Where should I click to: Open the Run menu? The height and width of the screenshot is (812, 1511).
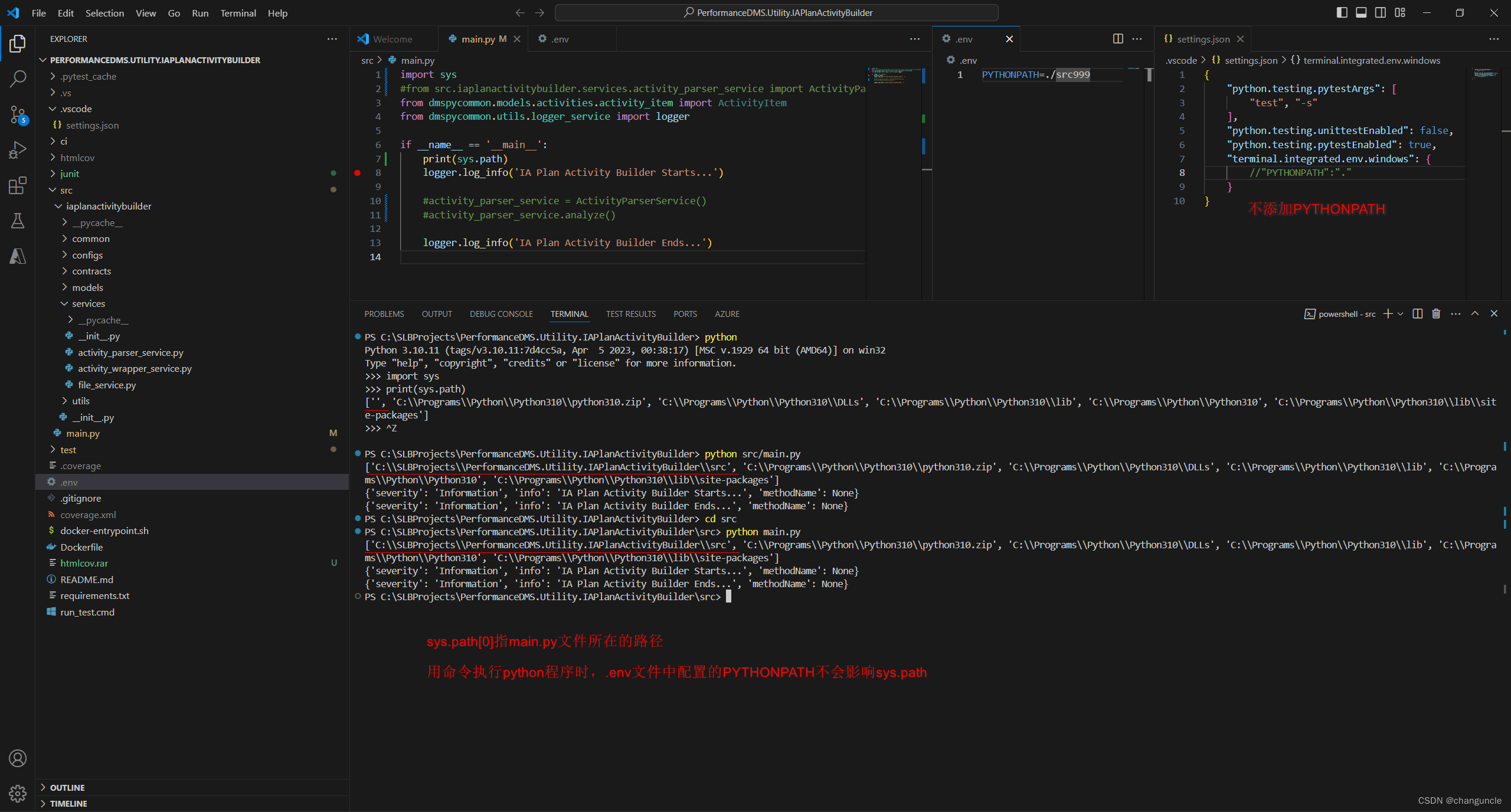click(200, 13)
